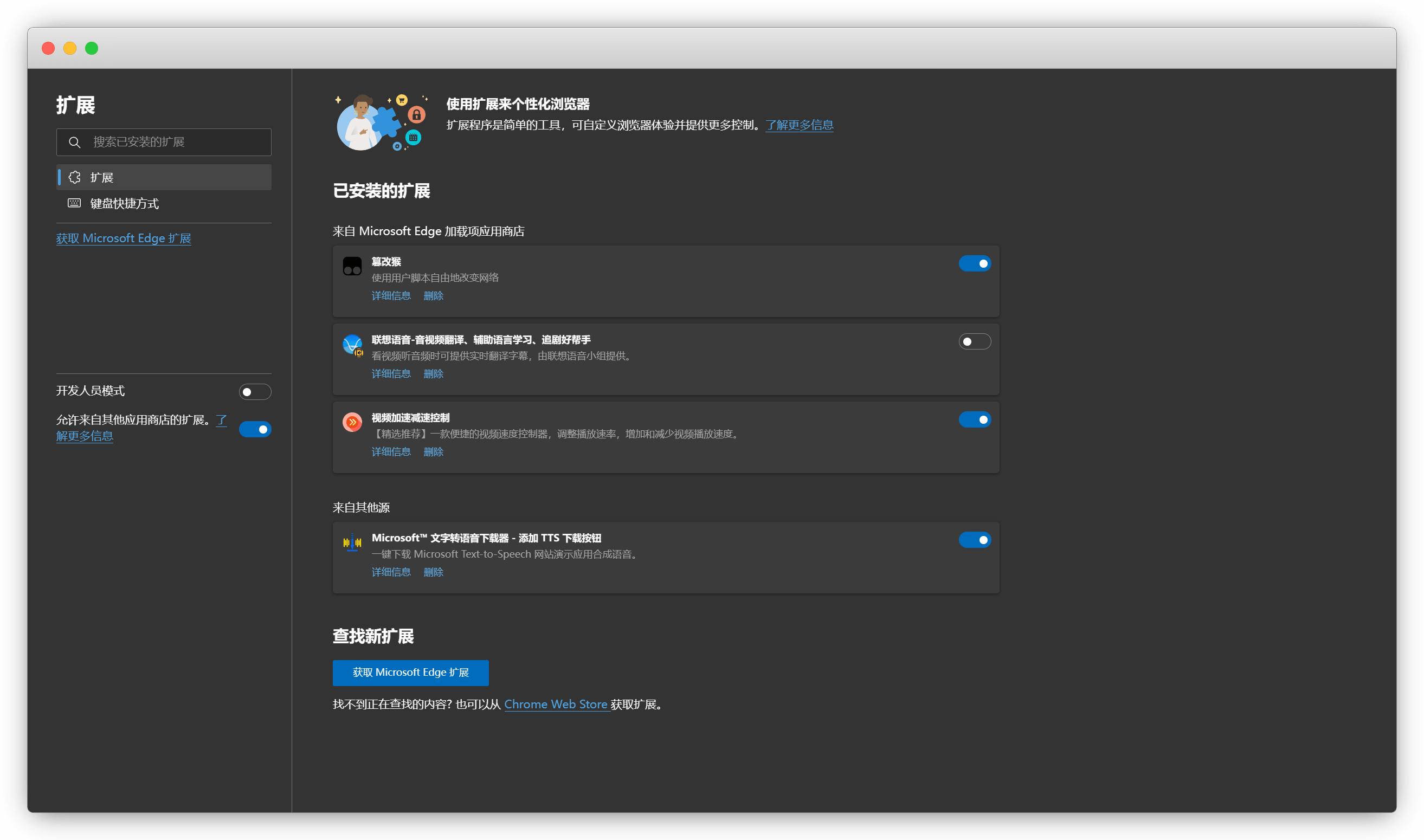Disable the 篡改猴 extension toggle
The width and height of the screenshot is (1424, 840).
pyautogui.click(x=975, y=264)
